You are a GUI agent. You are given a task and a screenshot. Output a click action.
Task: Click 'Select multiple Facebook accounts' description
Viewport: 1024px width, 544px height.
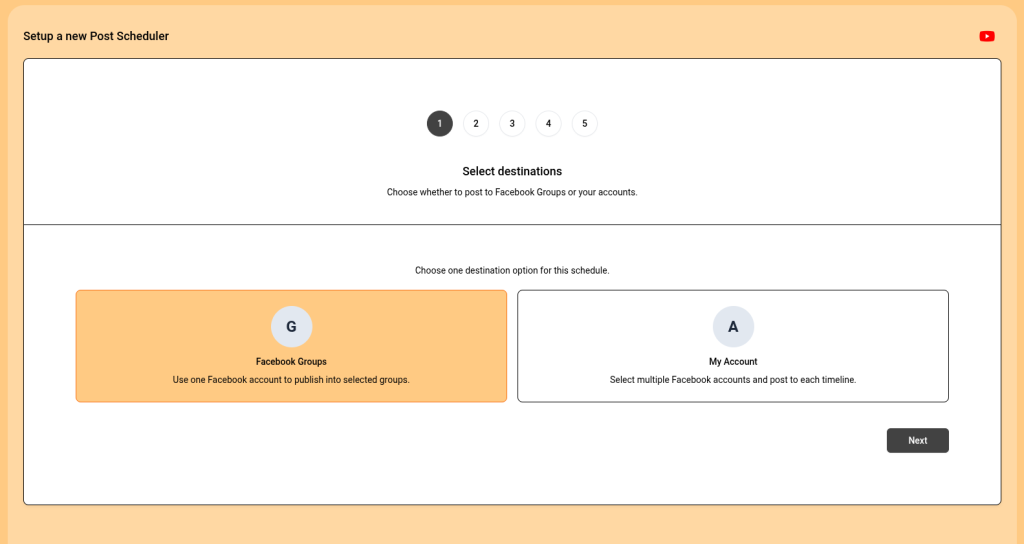733,379
